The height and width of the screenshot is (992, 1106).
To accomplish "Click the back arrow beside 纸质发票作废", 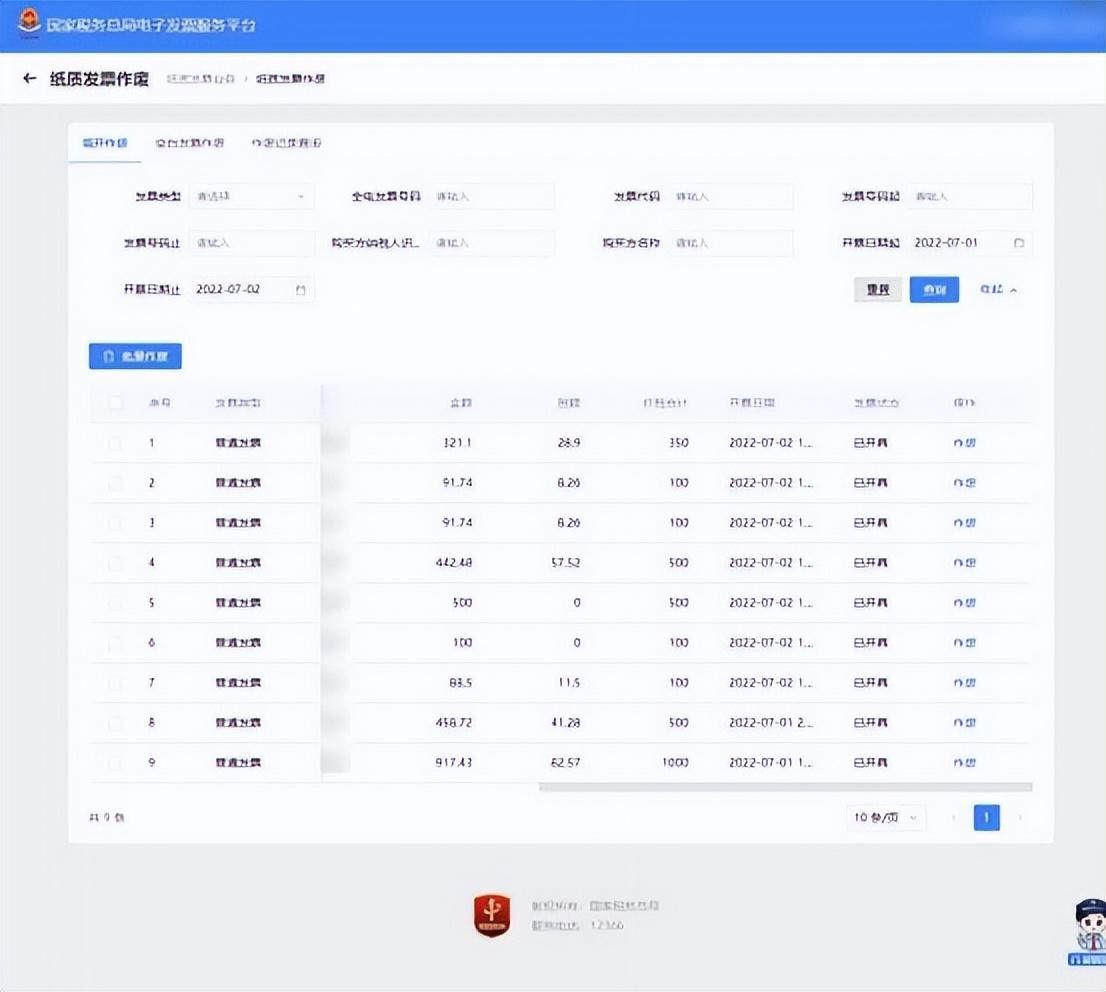I will pos(30,78).
